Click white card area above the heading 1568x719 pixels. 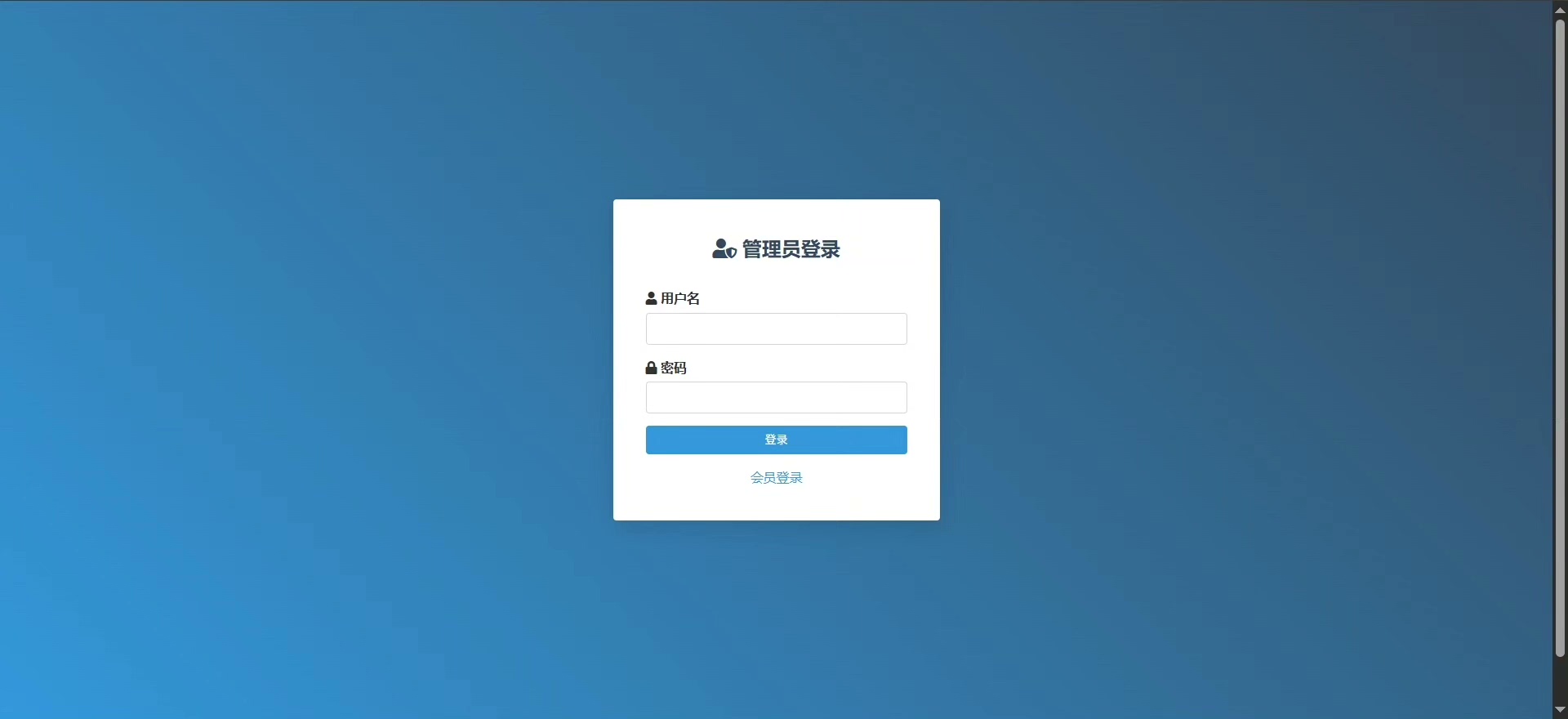777,217
